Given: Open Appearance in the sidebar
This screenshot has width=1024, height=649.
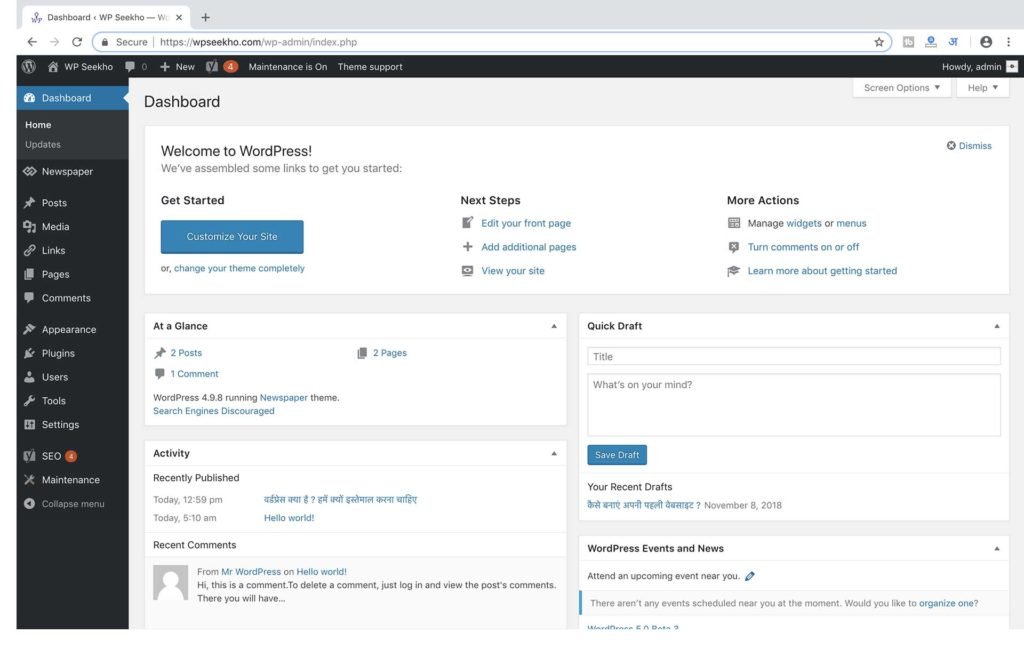Looking at the screenshot, I should tap(72, 329).
